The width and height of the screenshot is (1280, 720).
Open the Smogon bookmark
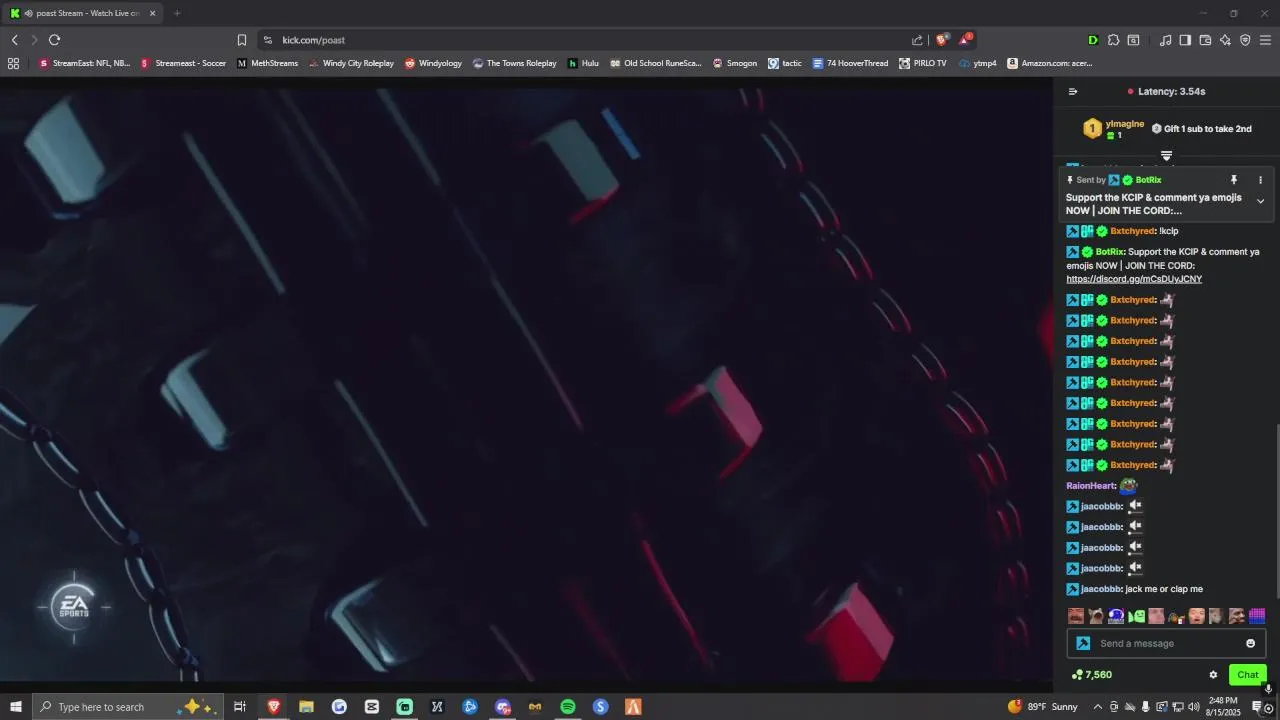734,63
